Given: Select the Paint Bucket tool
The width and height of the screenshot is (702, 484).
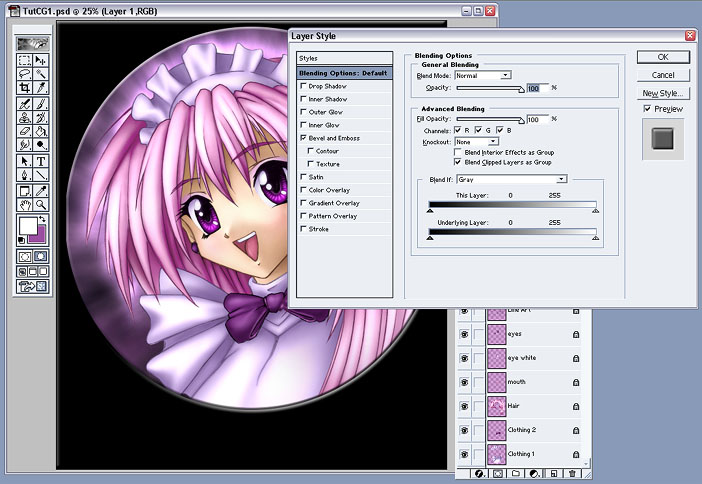Looking at the screenshot, I should (41, 131).
